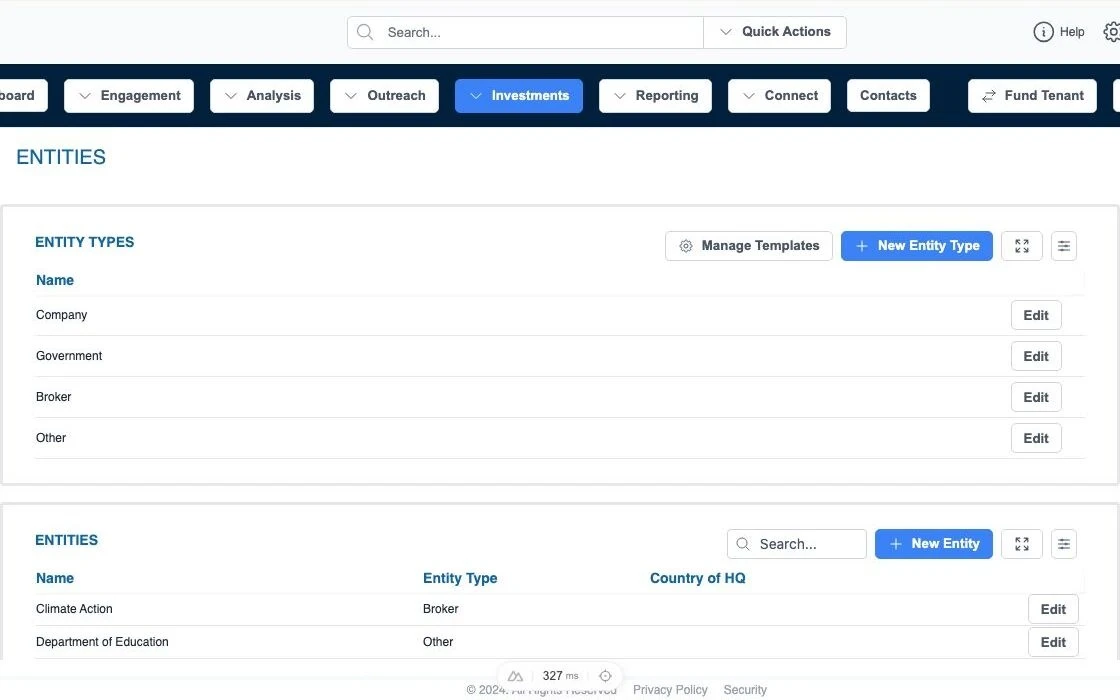This screenshot has height=700, width=1120.
Task: Click the search magnifier icon in top bar
Action: click(364, 32)
